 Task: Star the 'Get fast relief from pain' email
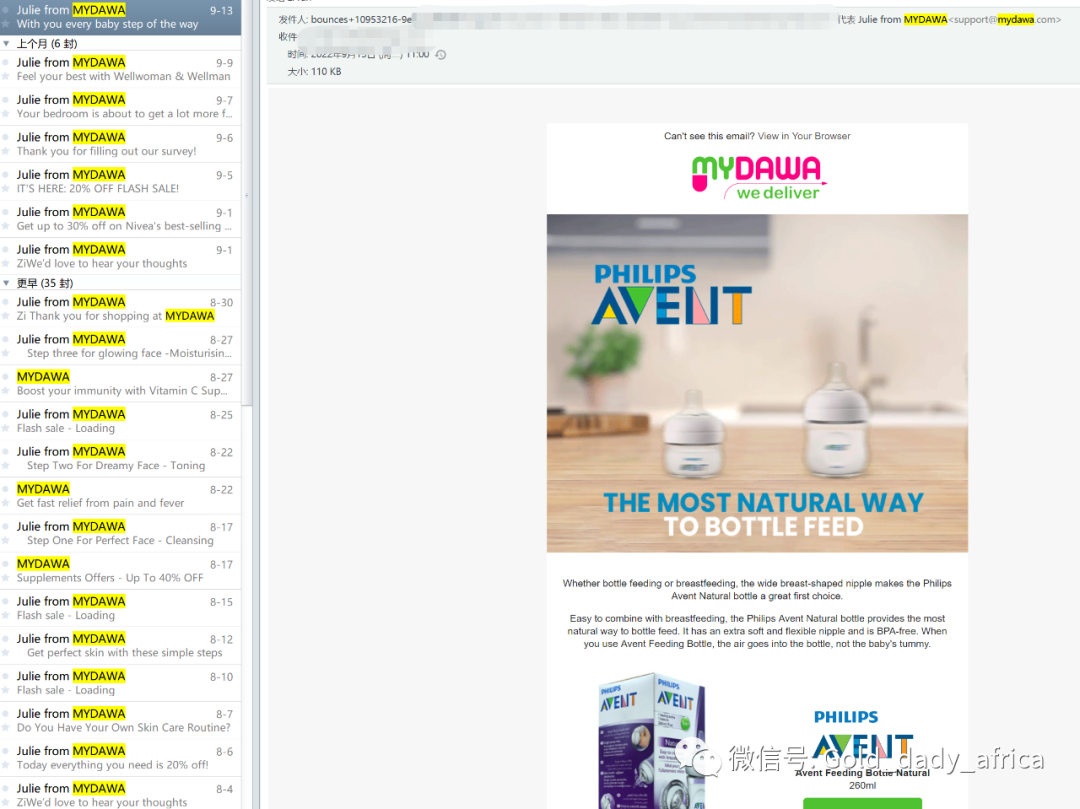point(6,503)
